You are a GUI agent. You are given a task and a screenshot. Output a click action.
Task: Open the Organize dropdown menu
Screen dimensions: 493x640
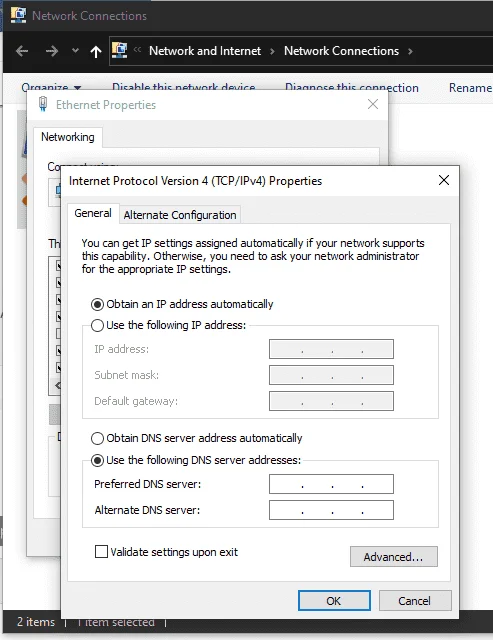click(x=51, y=87)
